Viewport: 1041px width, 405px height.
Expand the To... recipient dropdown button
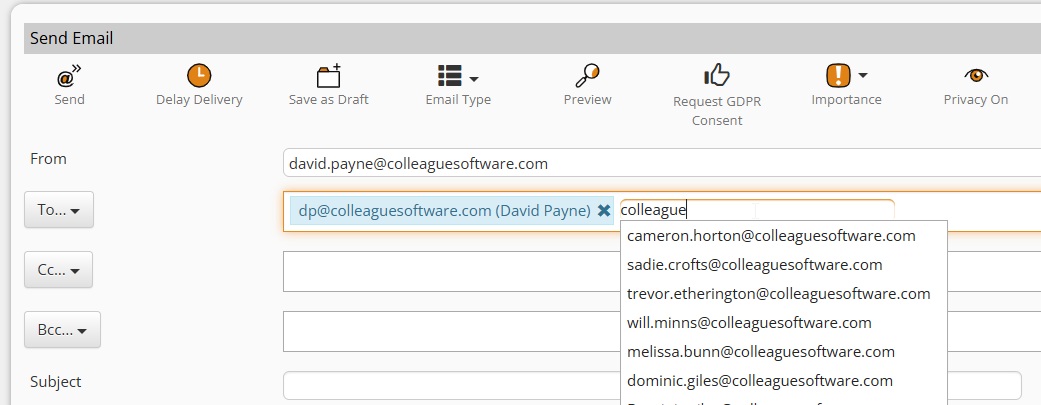click(58, 211)
